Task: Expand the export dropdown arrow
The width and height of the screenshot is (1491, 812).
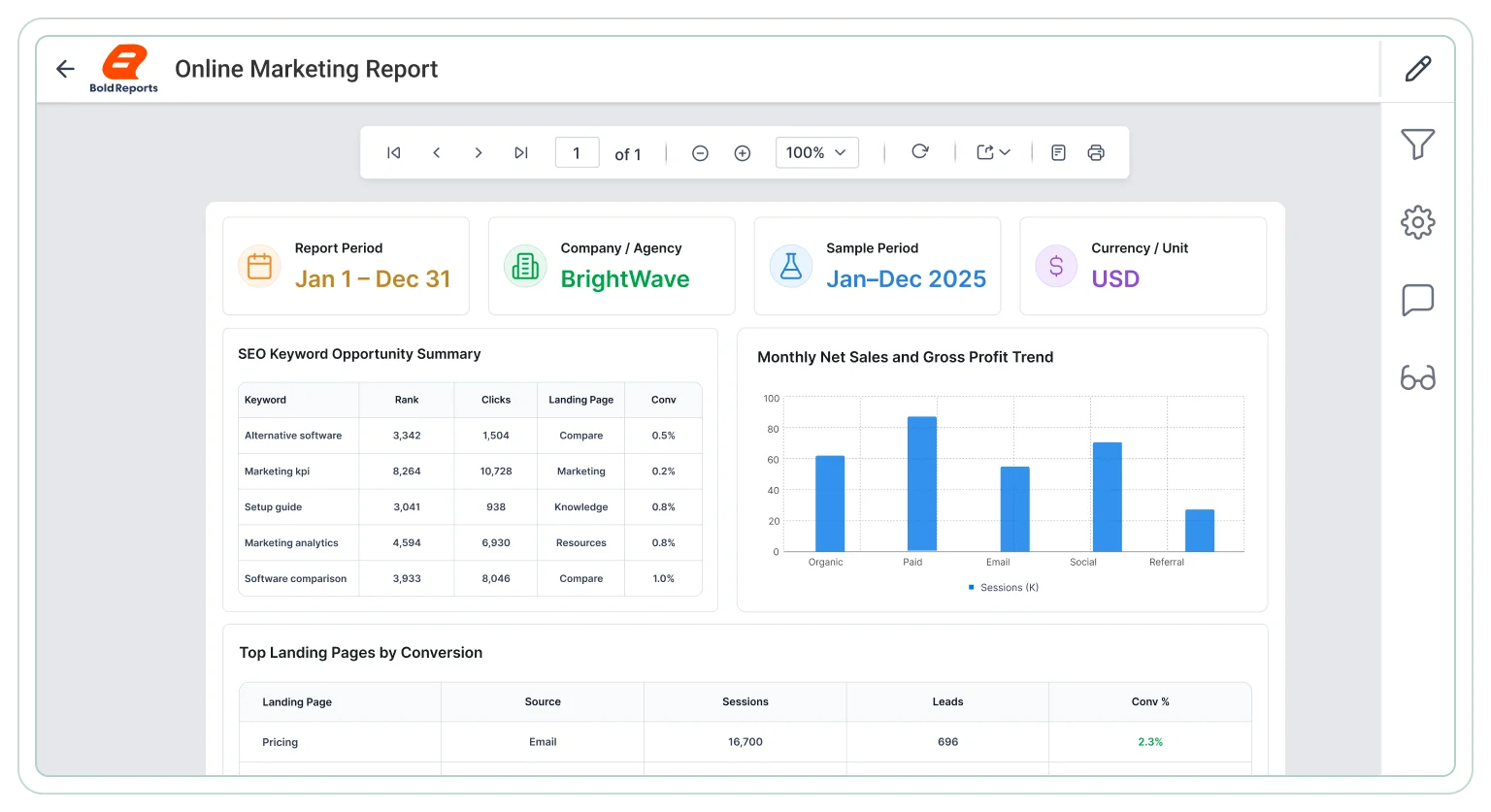Action: pyautogui.click(x=1005, y=152)
